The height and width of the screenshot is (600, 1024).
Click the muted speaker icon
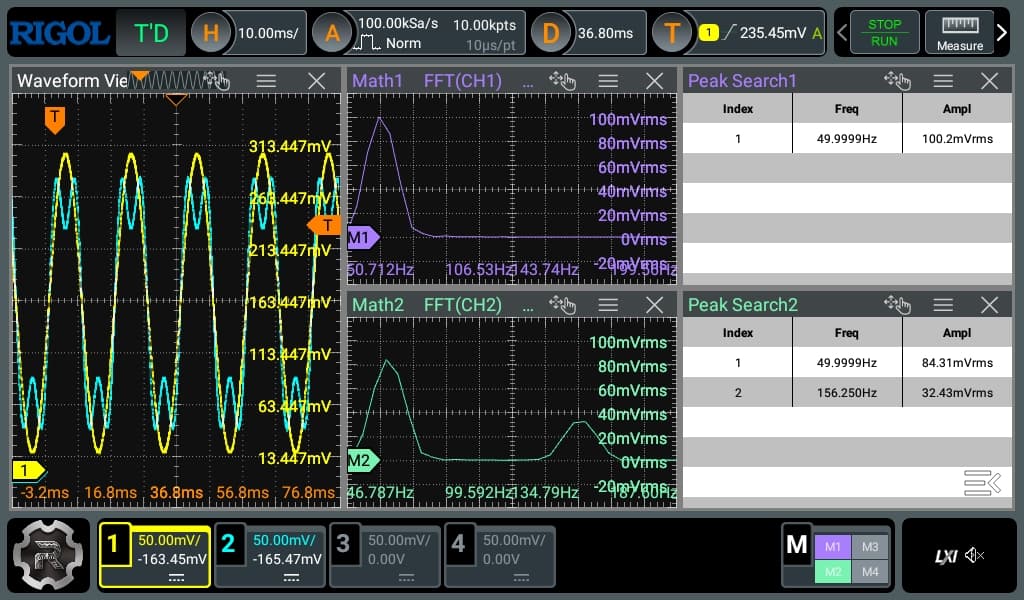click(975, 554)
